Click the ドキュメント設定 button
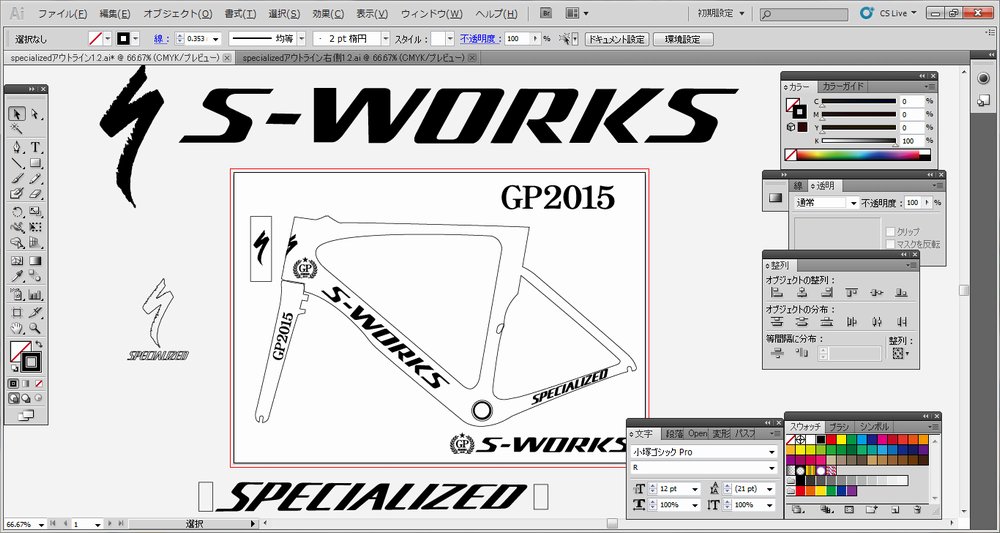The width and height of the screenshot is (1000, 533). [617, 39]
